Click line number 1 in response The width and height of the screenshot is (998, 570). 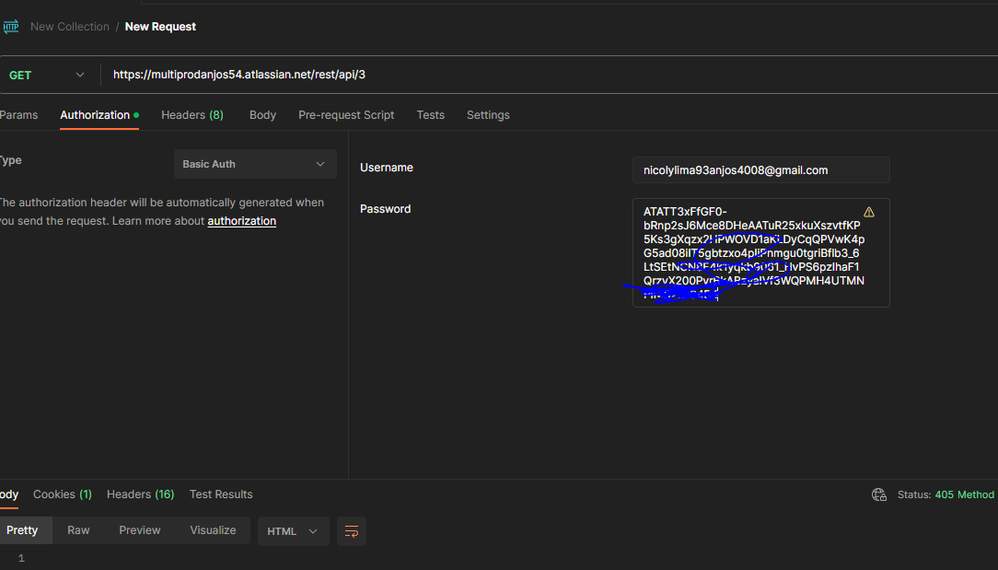(21, 559)
